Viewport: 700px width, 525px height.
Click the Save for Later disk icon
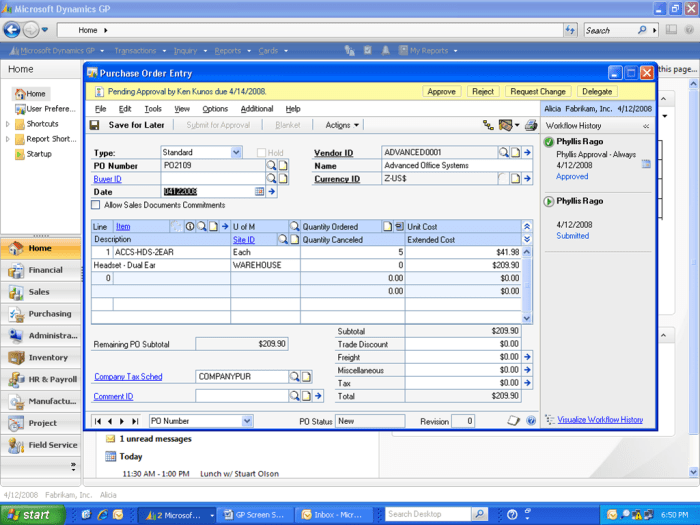click(x=94, y=125)
